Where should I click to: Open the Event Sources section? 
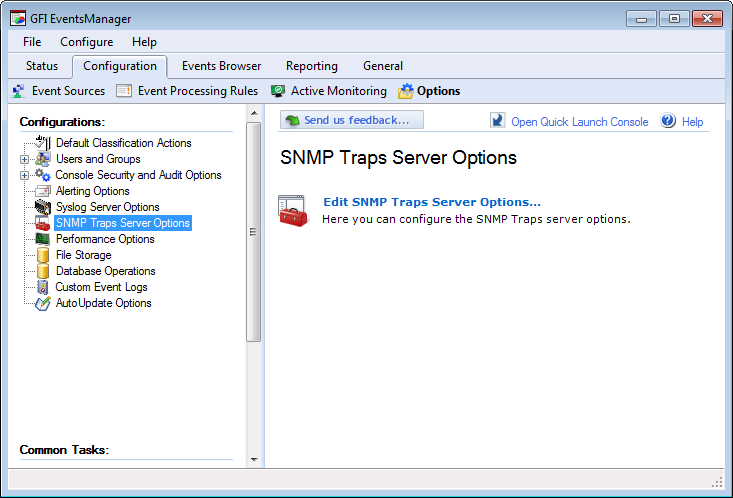tap(68, 91)
